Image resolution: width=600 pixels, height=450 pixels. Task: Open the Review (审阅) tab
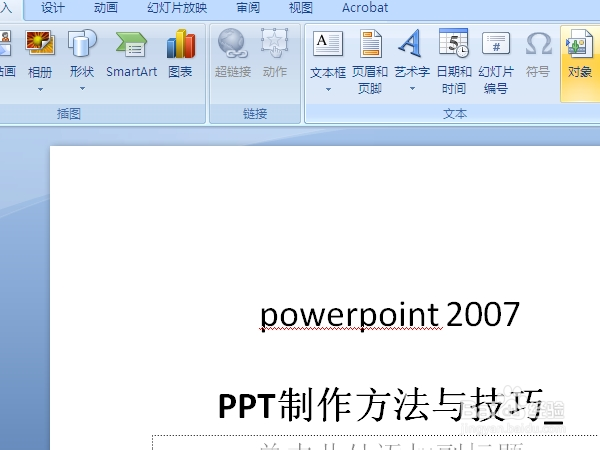pyautogui.click(x=248, y=8)
